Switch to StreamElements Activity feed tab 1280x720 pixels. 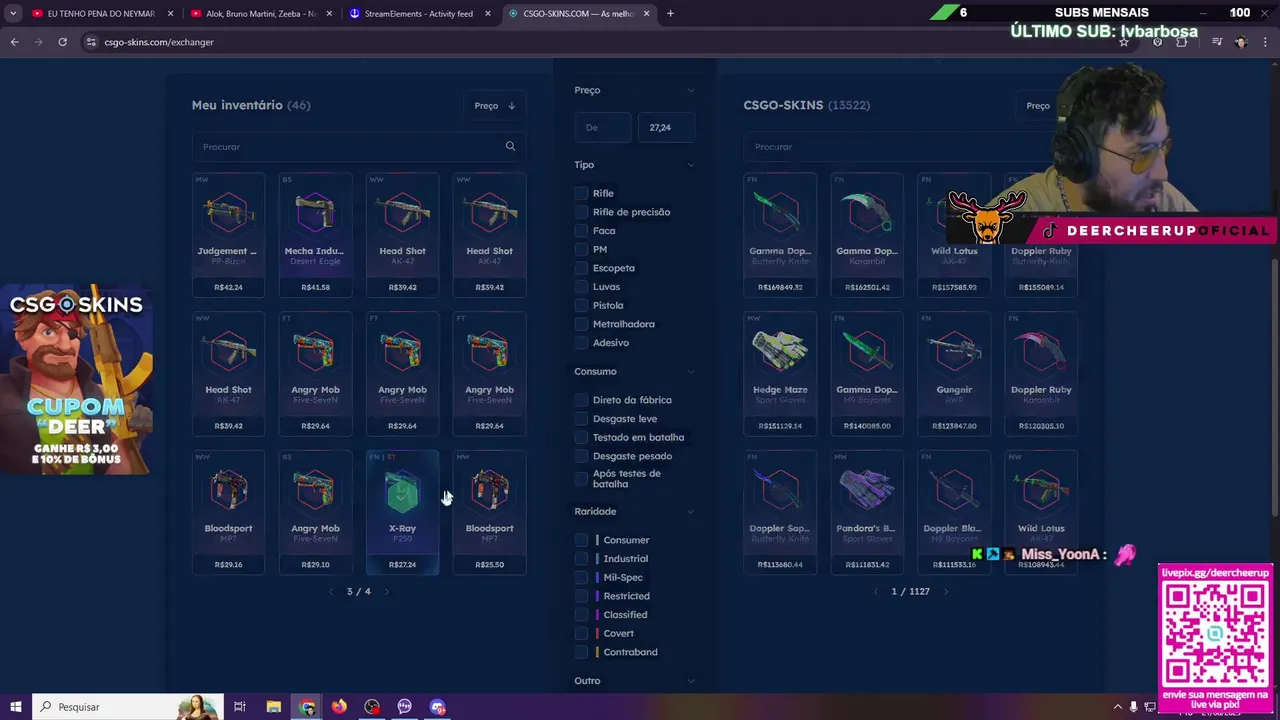pyautogui.click(x=420, y=14)
